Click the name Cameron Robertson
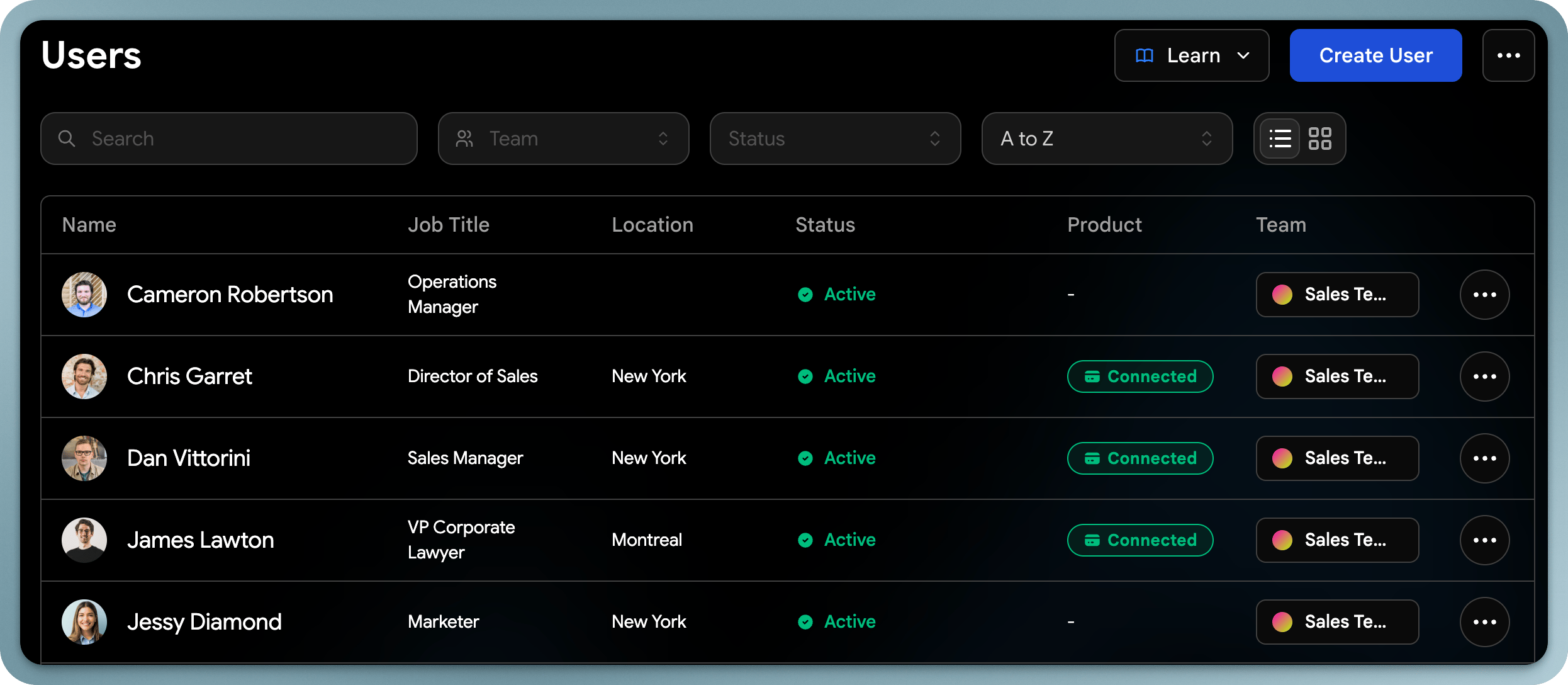1568x685 pixels. pos(230,295)
